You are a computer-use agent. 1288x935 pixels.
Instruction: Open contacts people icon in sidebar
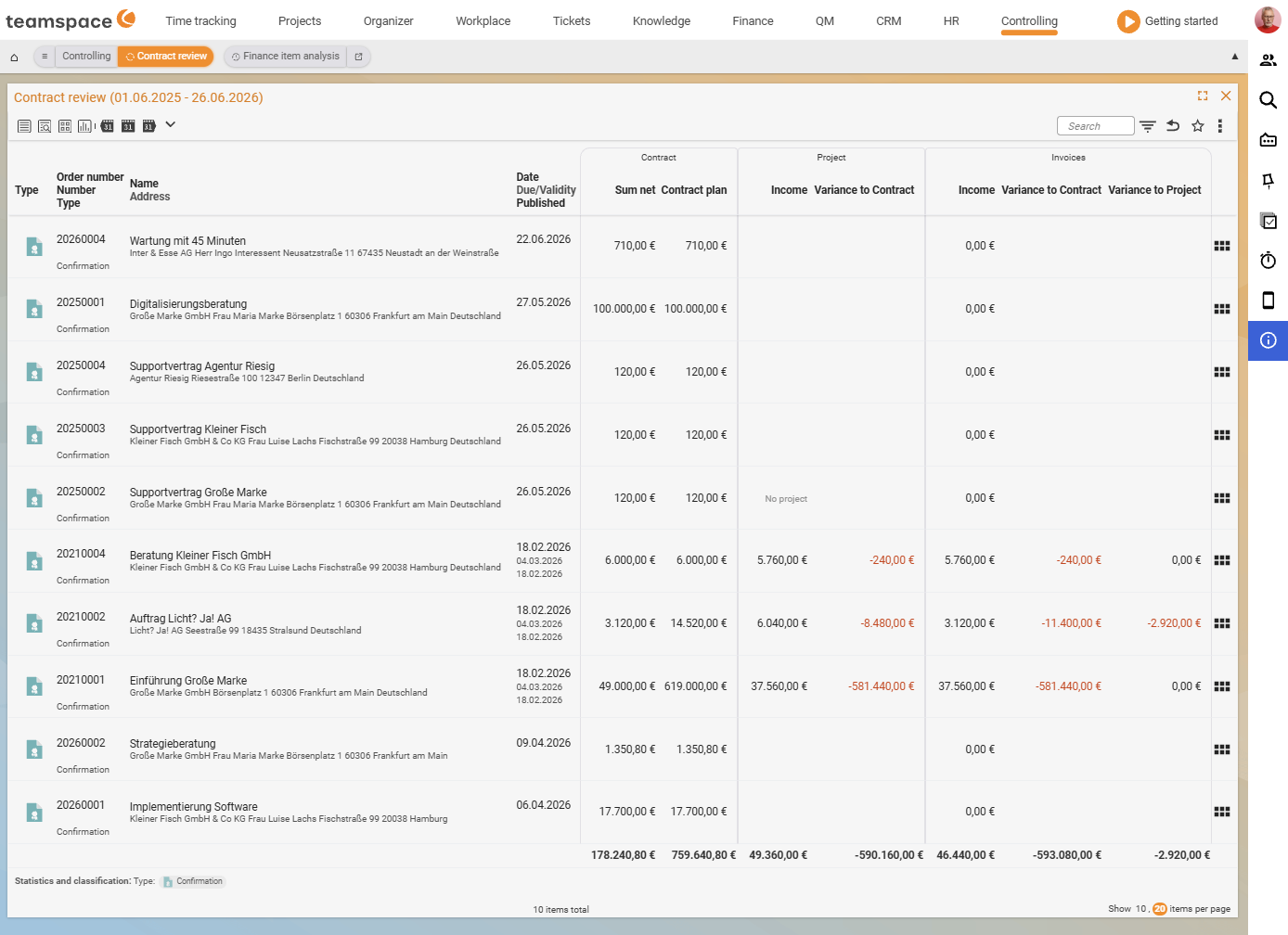[x=1269, y=60]
